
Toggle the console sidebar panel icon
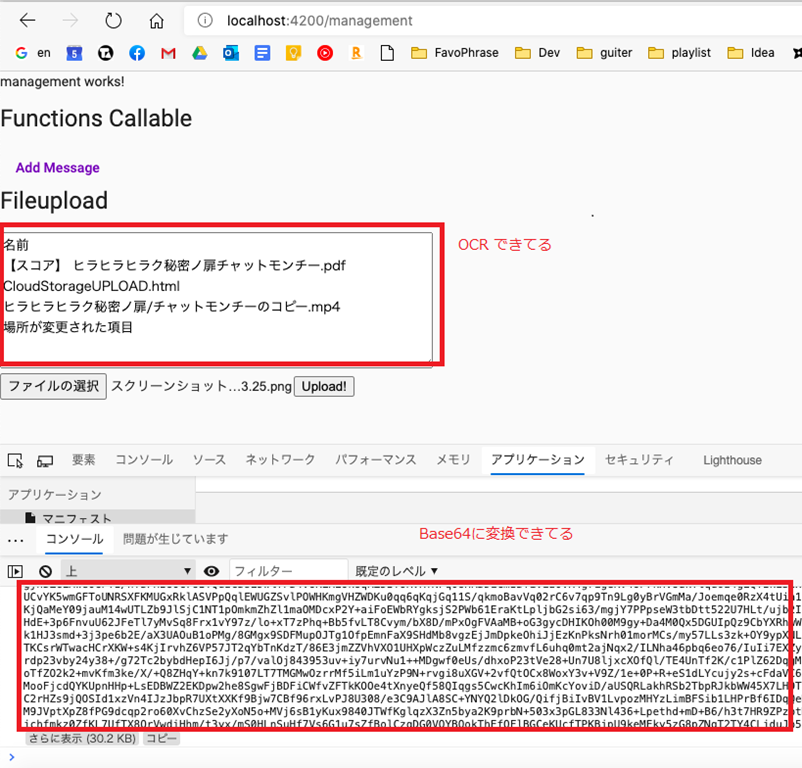tap(15, 571)
